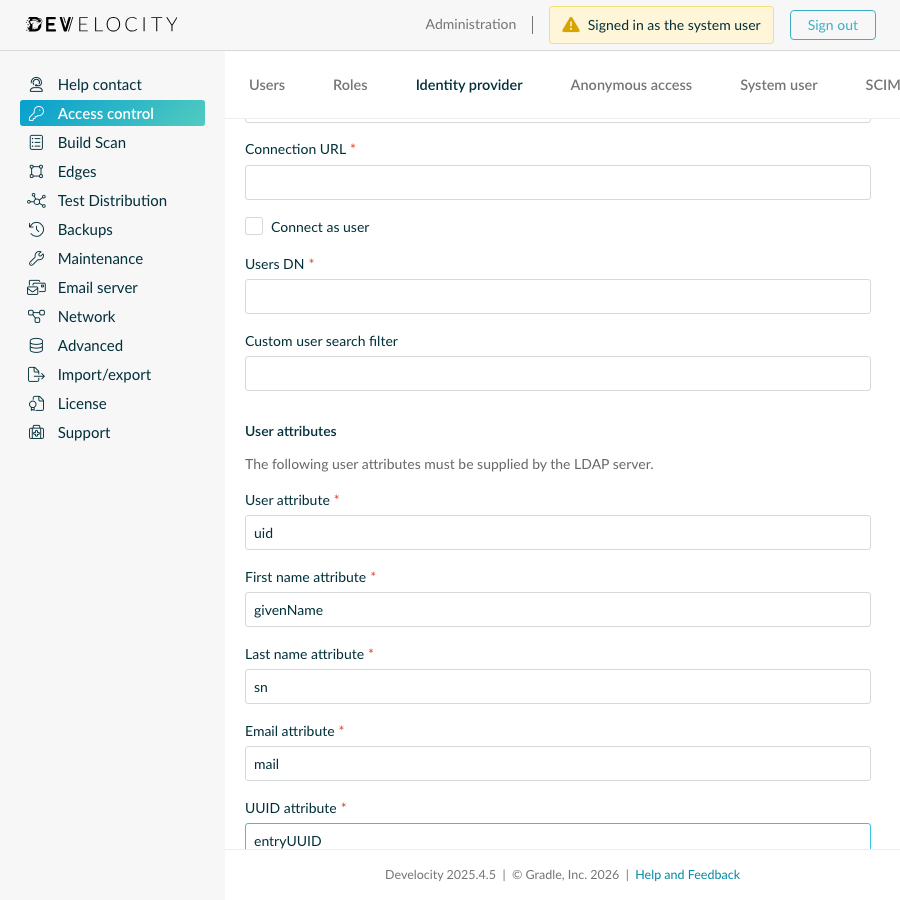Click inside the Connection URL field
The height and width of the screenshot is (900, 900).
tap(557, 182)
